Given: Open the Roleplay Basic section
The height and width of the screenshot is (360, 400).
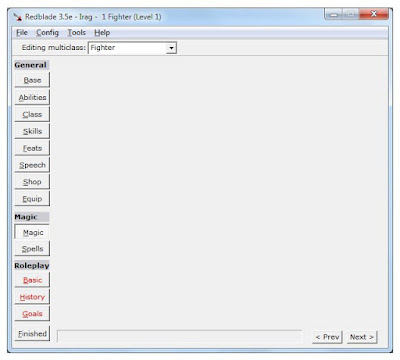Looking at the screenshot, I should coord(32,280).
